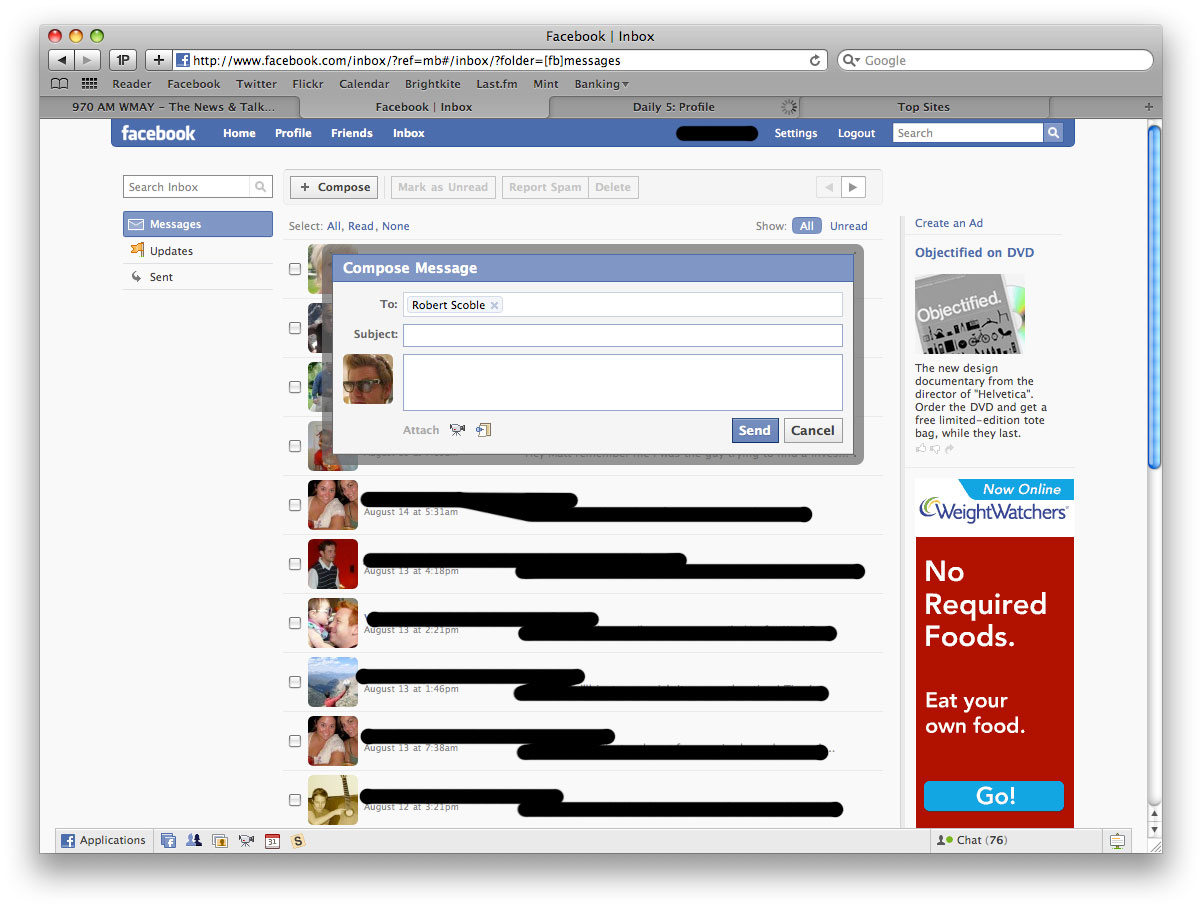The image size is (1202, 908).
Task: Tick the checkbox for the August 12 3:21pm message
Action: click(x=295, y=800)
